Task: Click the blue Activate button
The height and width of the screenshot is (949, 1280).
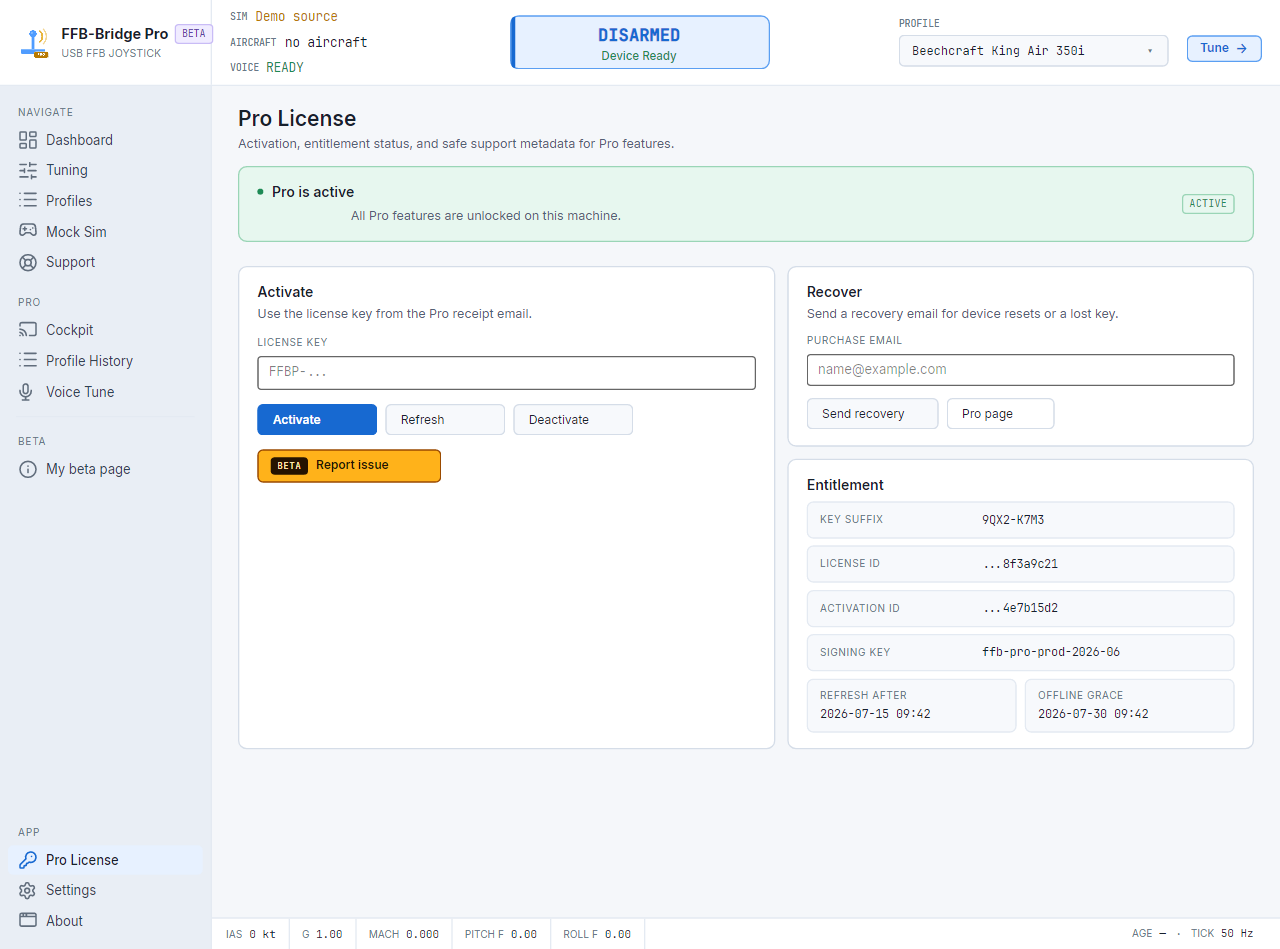Action: pyautogui.click(x=317, y=420)
